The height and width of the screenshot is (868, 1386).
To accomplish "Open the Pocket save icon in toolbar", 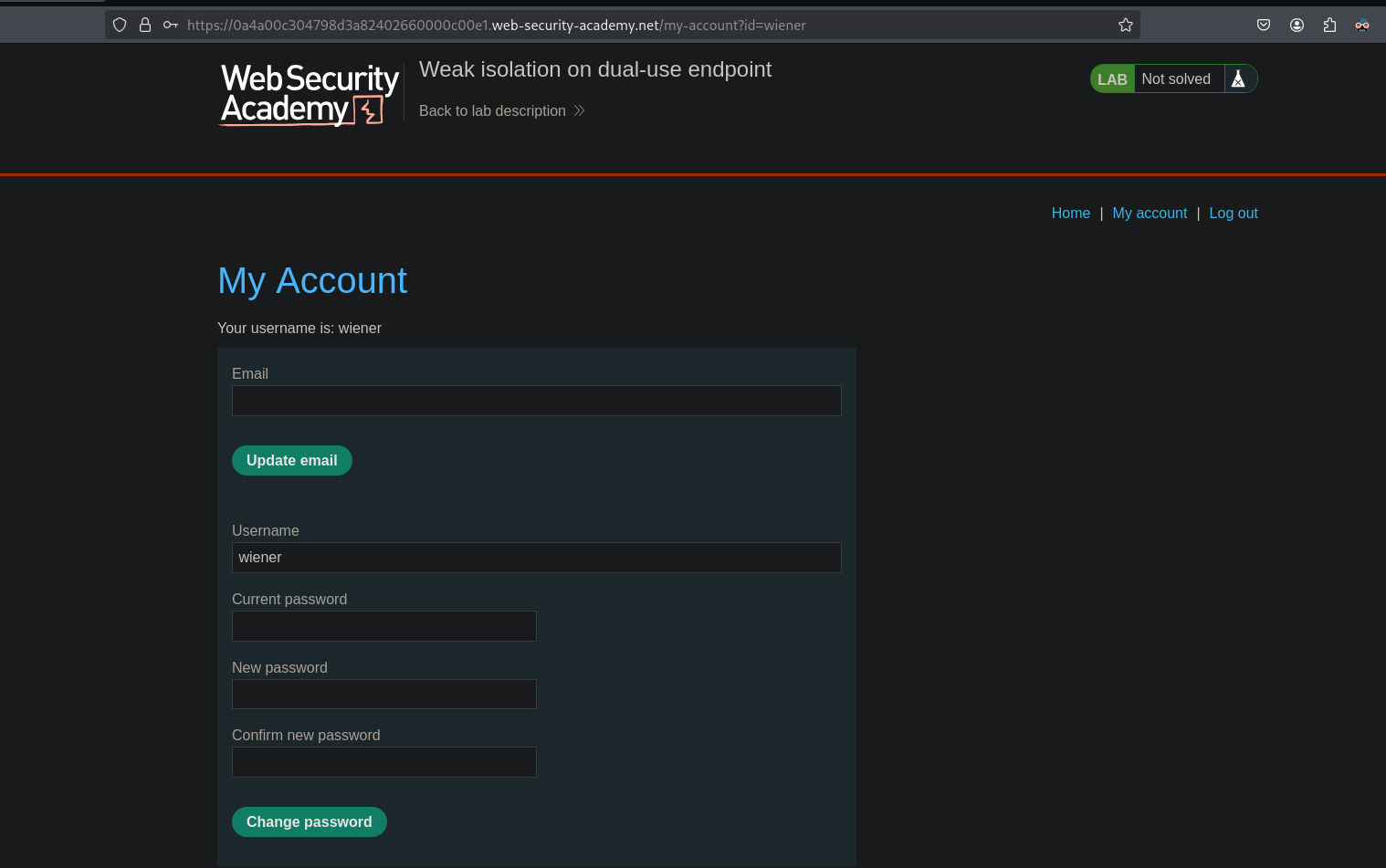I will point(1264,25).
